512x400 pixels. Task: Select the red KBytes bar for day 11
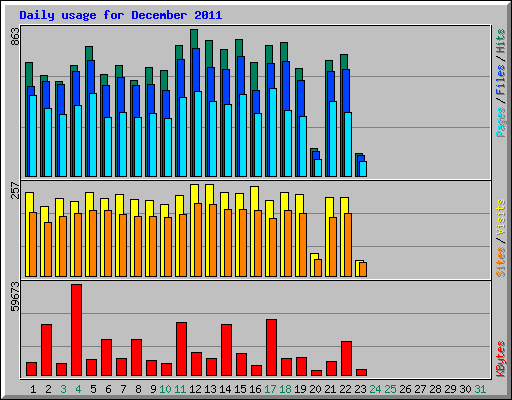click(181, 349)
